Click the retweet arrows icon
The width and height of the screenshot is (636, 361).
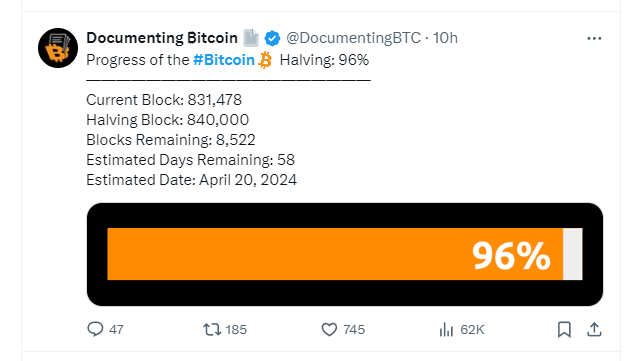click(212, 329)
